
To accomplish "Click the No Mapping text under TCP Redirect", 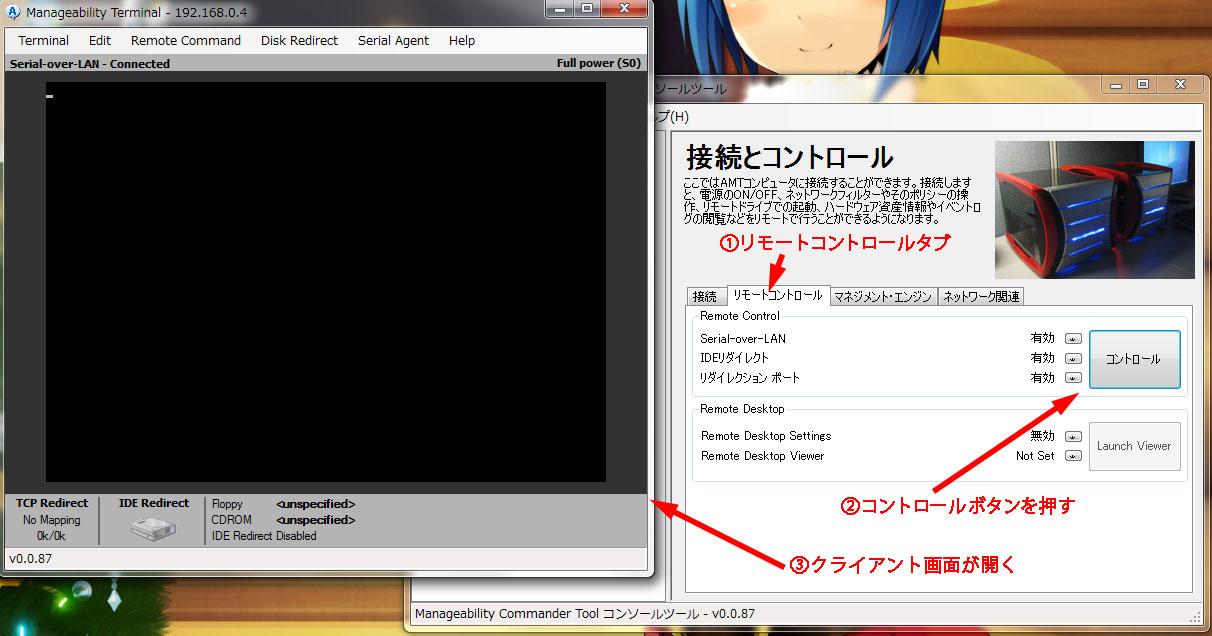I will [52, 520].
